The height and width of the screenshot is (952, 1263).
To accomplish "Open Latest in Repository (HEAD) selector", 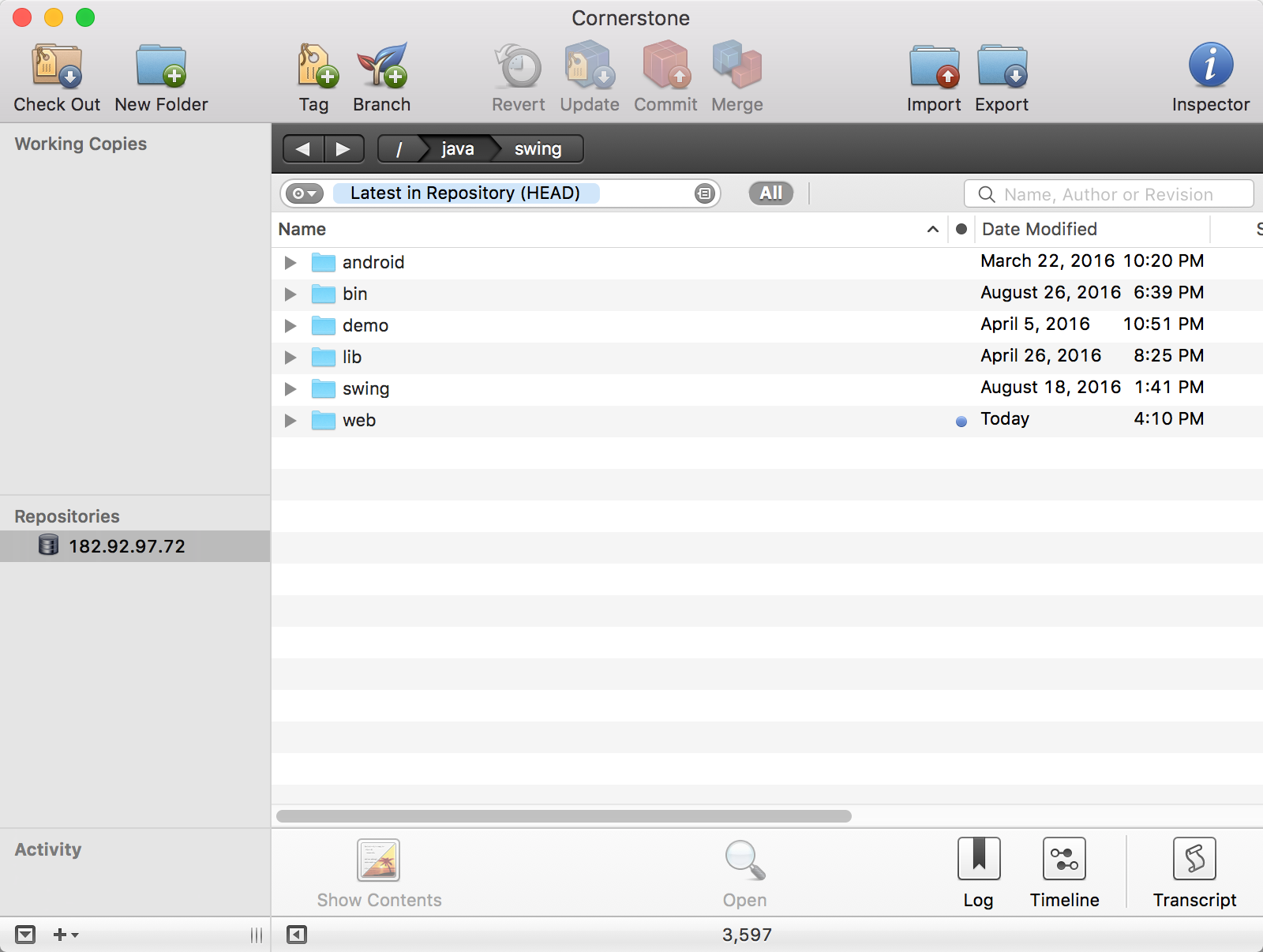I will click(x=466, y=193).
